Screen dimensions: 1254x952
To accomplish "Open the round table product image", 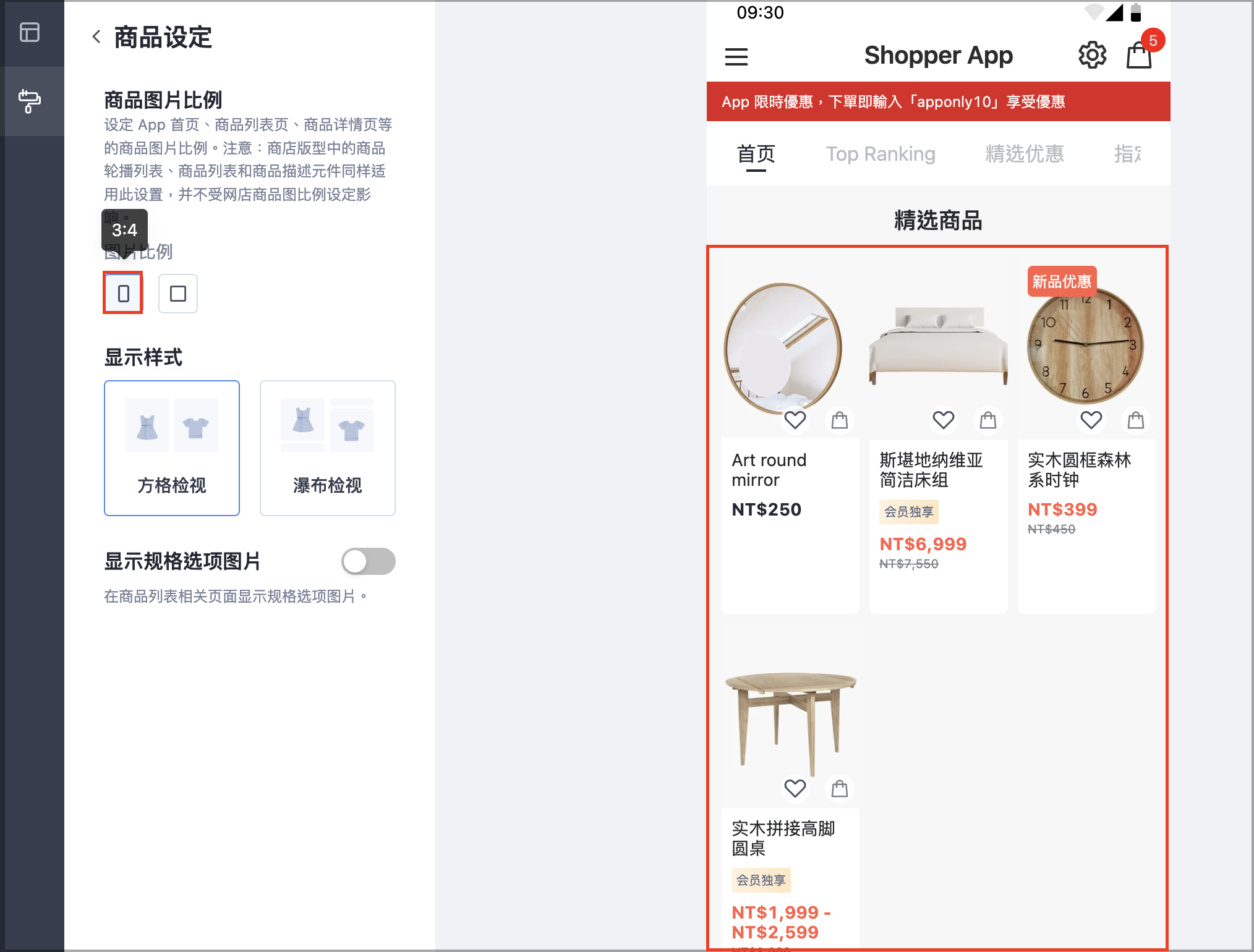I will (791, 717).
